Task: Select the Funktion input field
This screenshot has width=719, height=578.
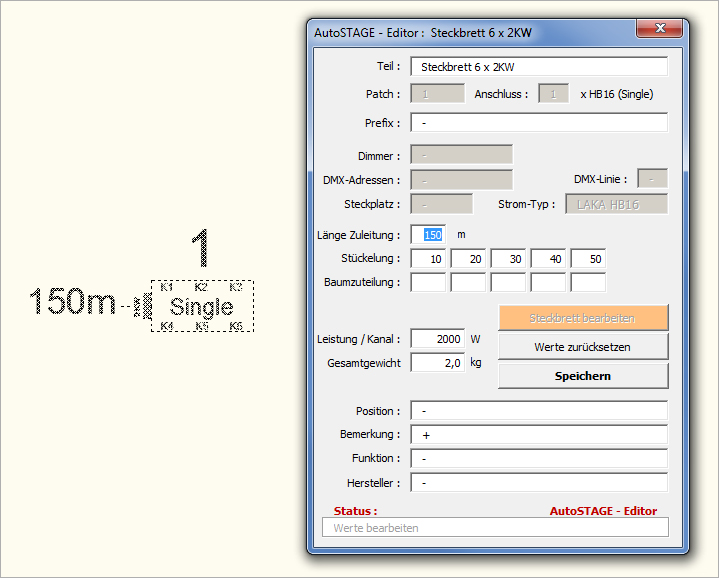Action: click(538, 459)
